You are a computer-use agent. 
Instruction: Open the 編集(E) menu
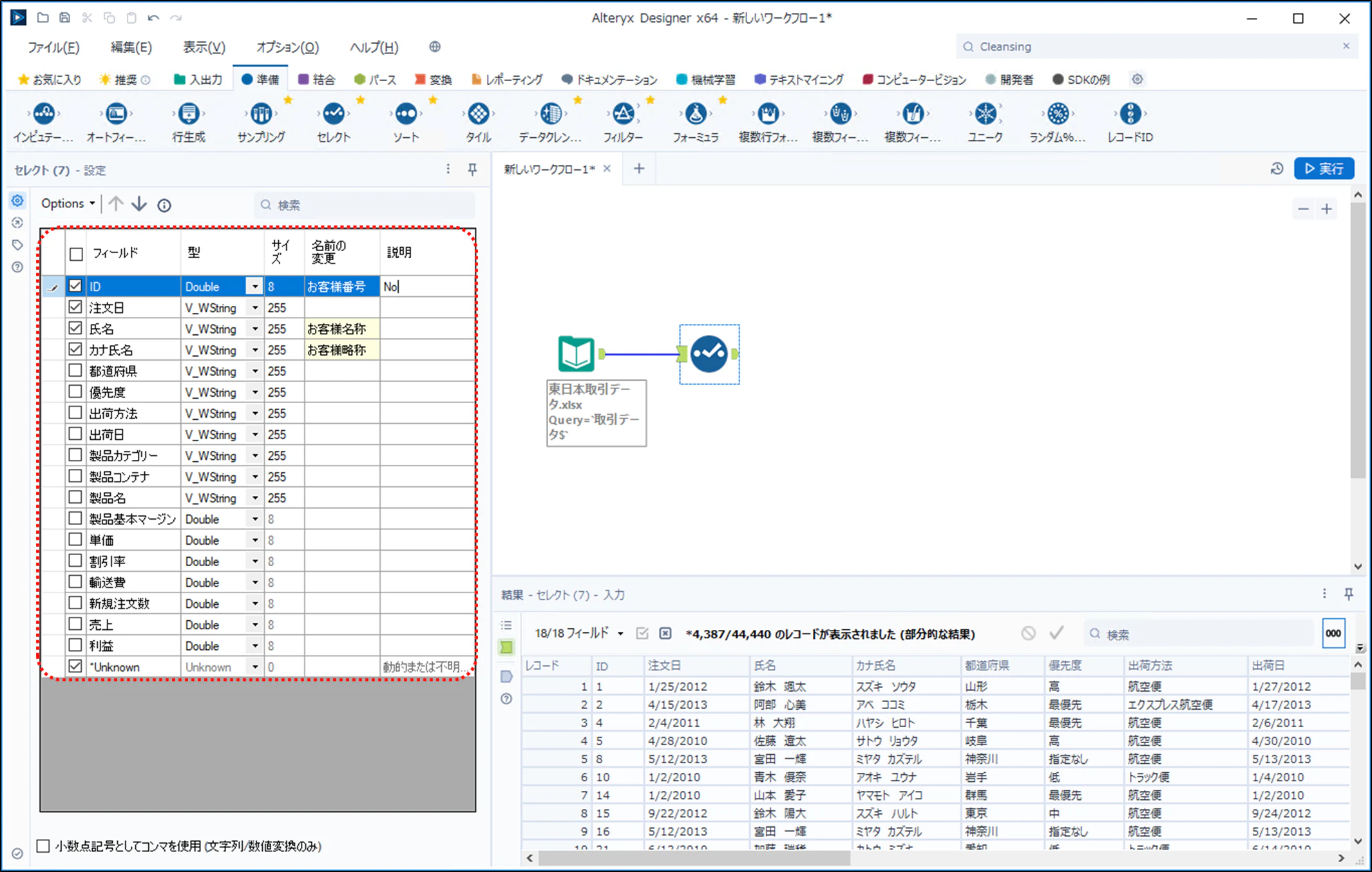[x=131, y=47]
